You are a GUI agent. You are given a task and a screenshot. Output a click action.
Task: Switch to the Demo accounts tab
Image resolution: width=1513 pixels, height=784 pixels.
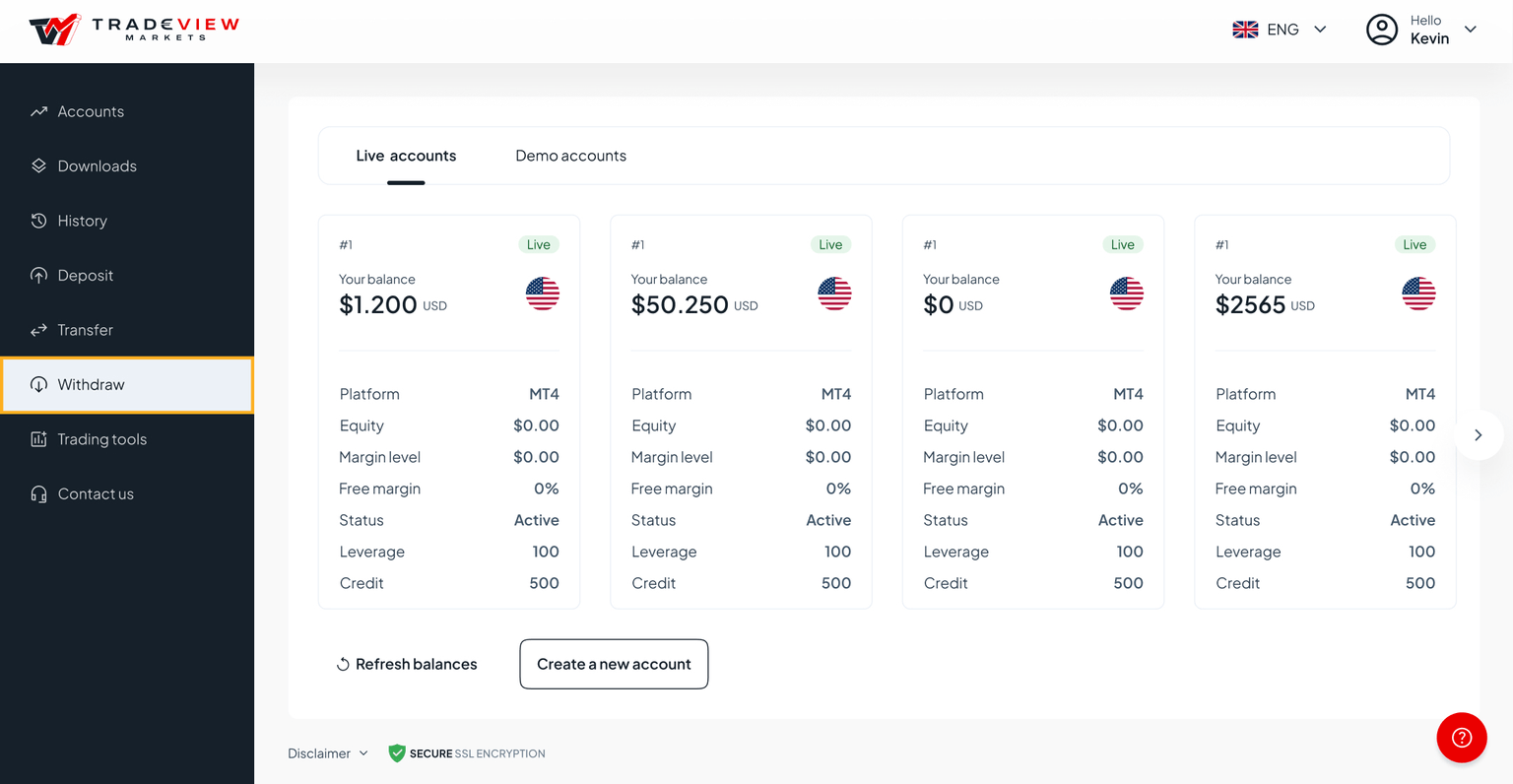570,156
